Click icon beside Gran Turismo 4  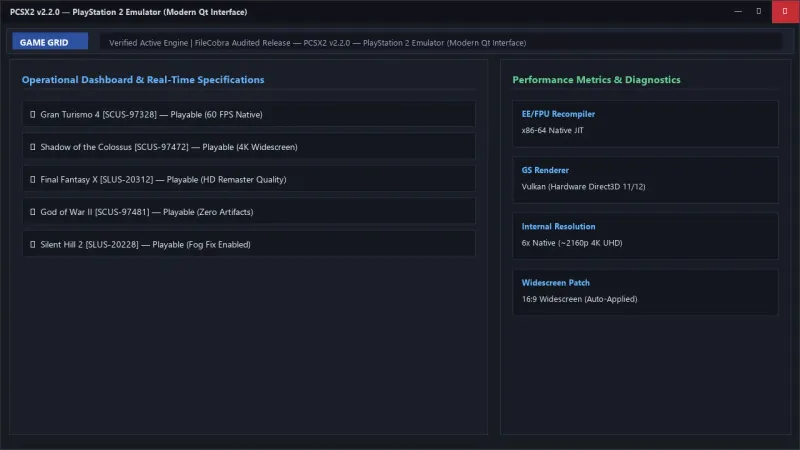pyautogui.click(x=33, y=114)
